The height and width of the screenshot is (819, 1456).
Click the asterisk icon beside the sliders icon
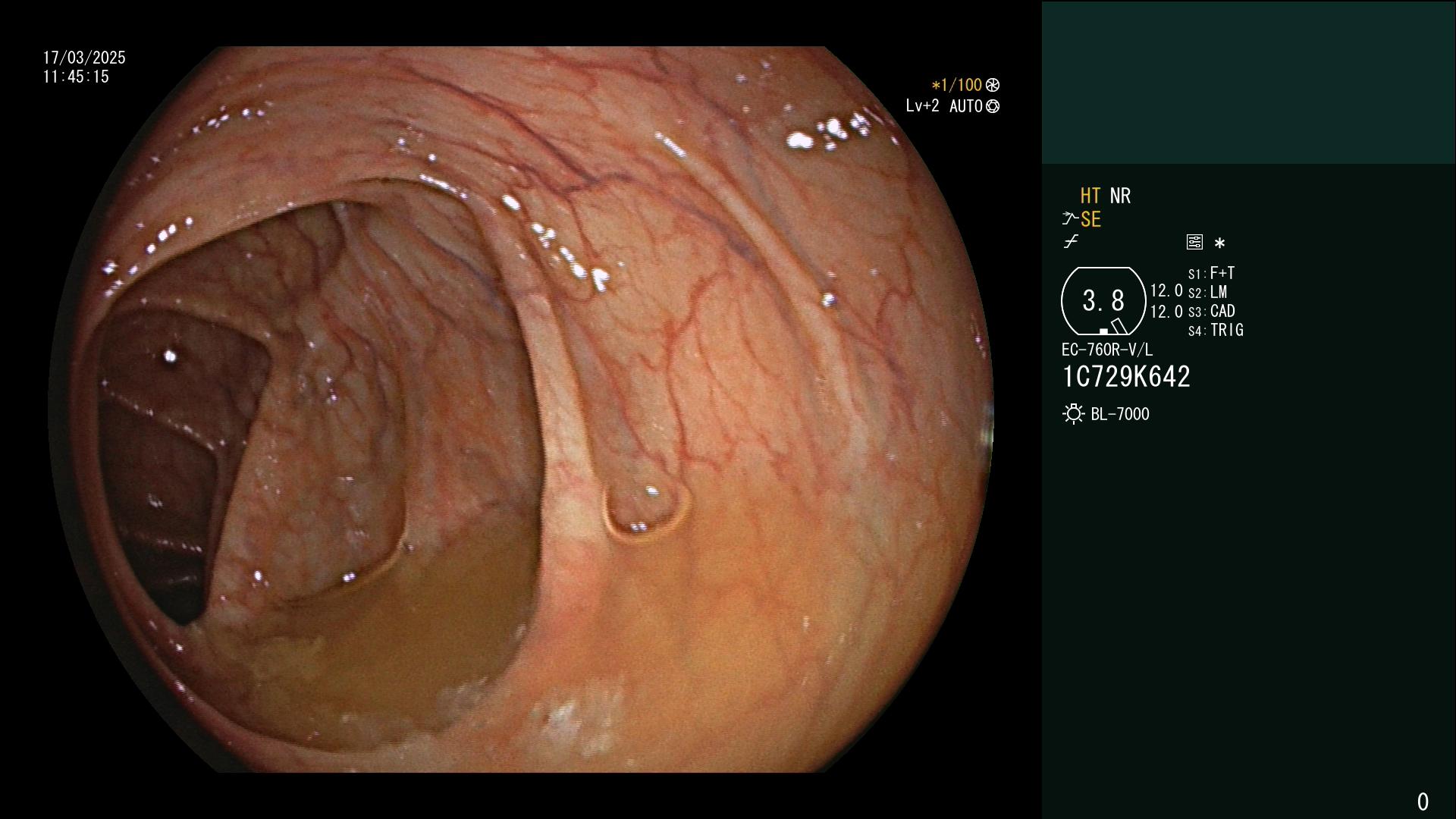coord(1219,243)
